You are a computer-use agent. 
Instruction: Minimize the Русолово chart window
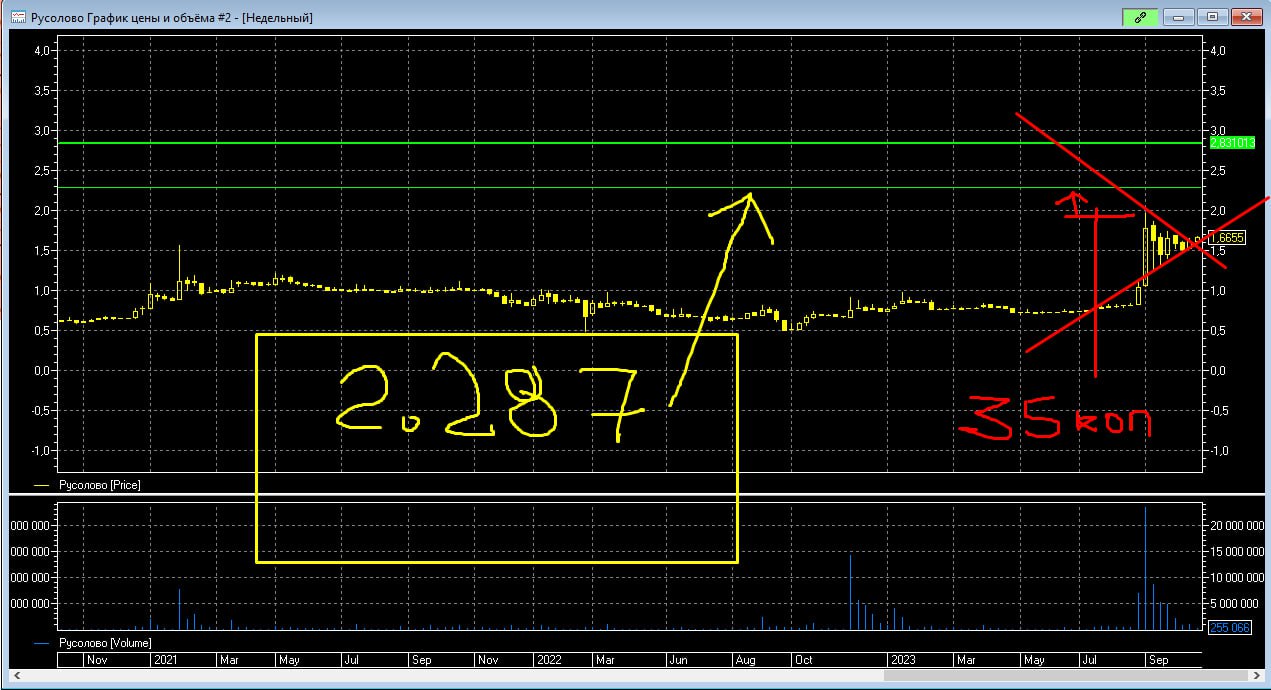[x=1180, y=17]
